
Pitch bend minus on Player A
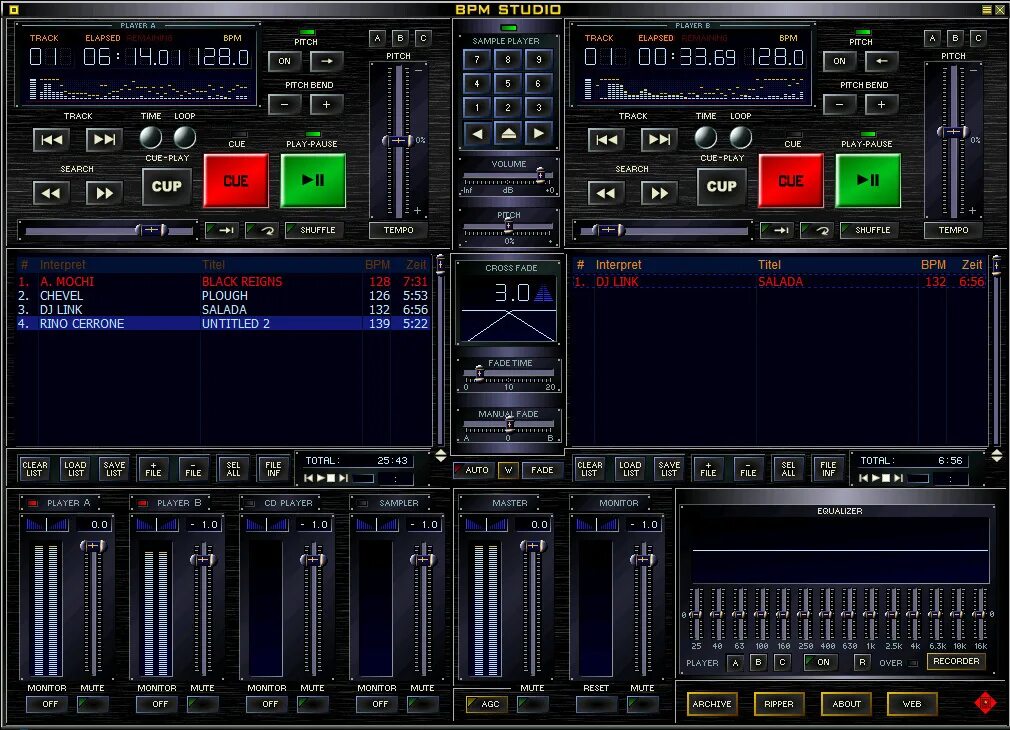click(285, 104)
